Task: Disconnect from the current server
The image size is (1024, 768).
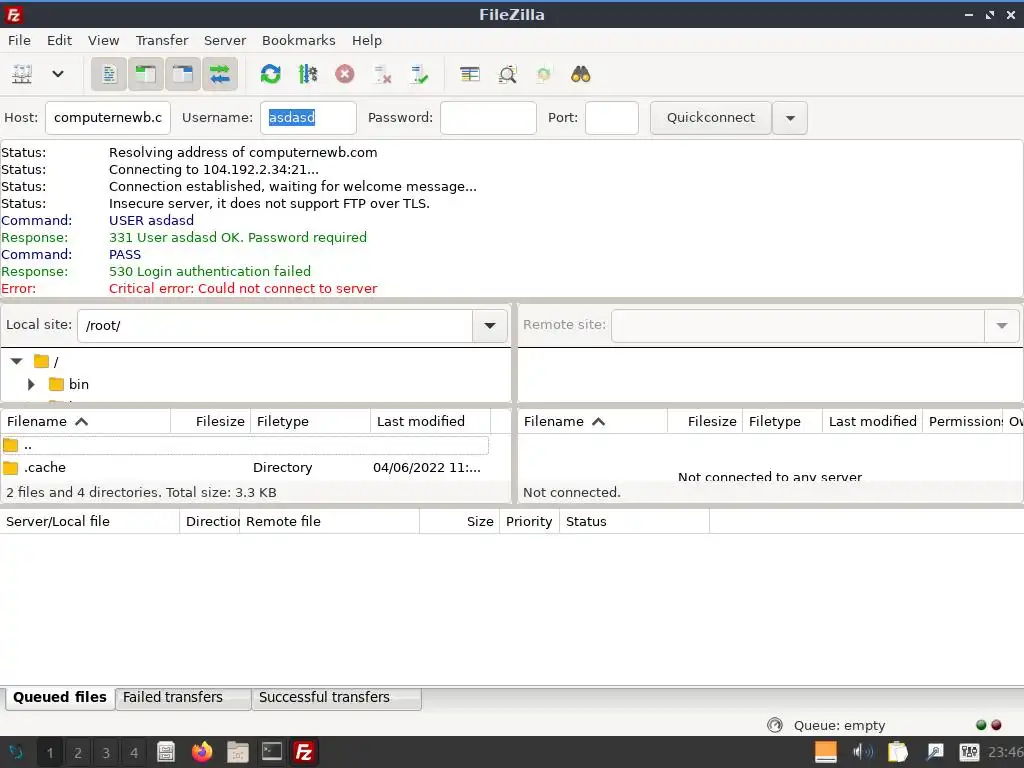Action: coord(382,74)
